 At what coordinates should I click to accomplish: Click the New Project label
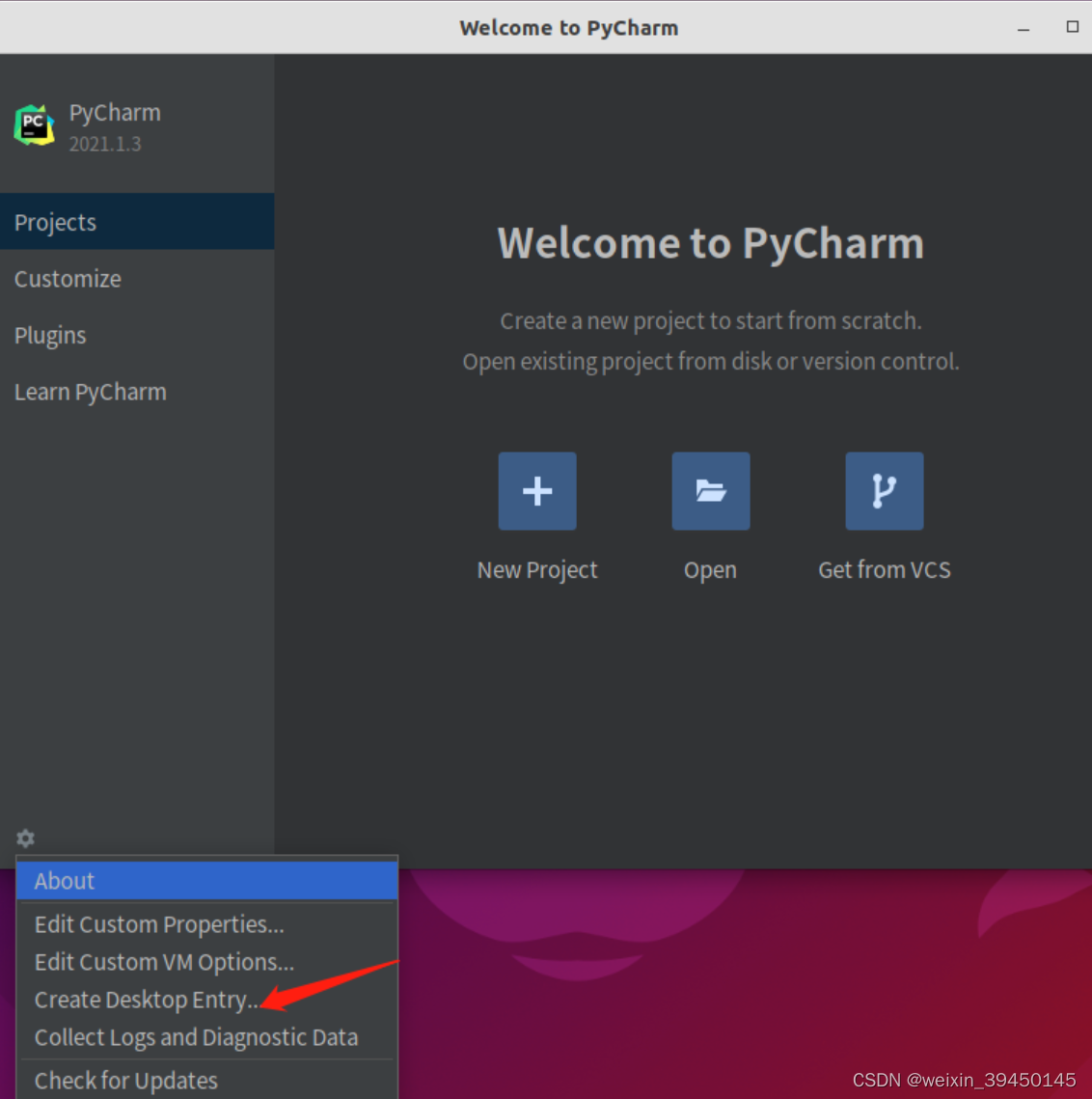click(537, 570)
